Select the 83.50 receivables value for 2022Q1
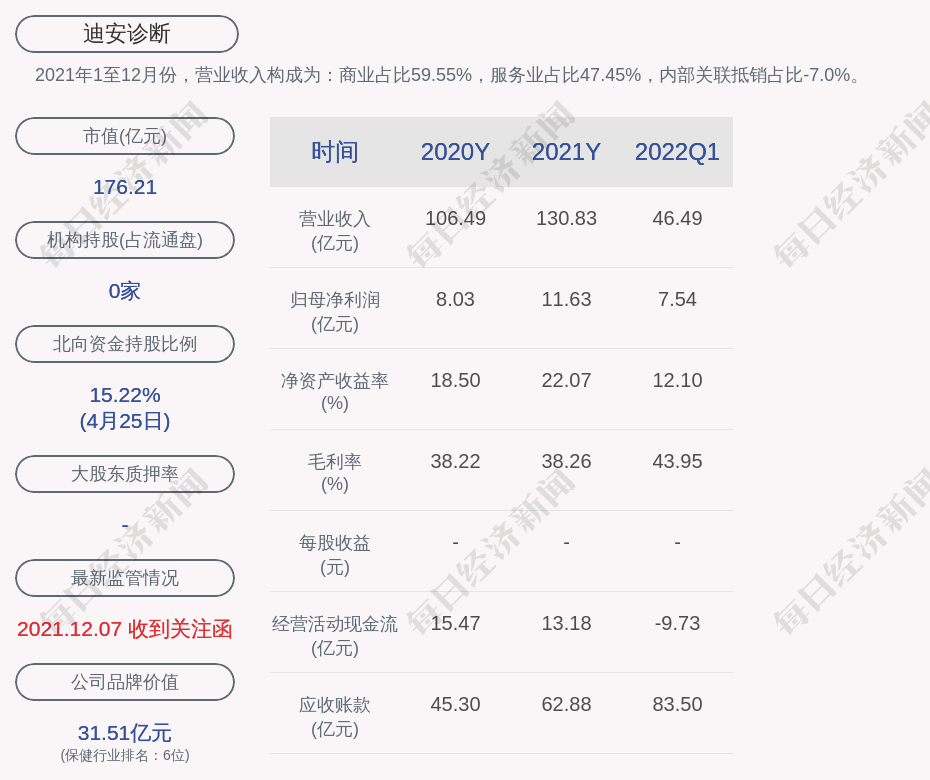 coord(677,704)
